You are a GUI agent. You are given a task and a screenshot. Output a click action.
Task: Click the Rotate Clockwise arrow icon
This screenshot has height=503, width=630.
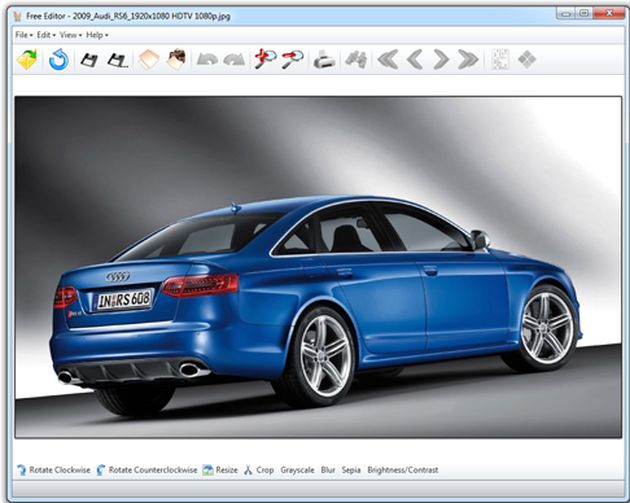click(x=21, y=470)
